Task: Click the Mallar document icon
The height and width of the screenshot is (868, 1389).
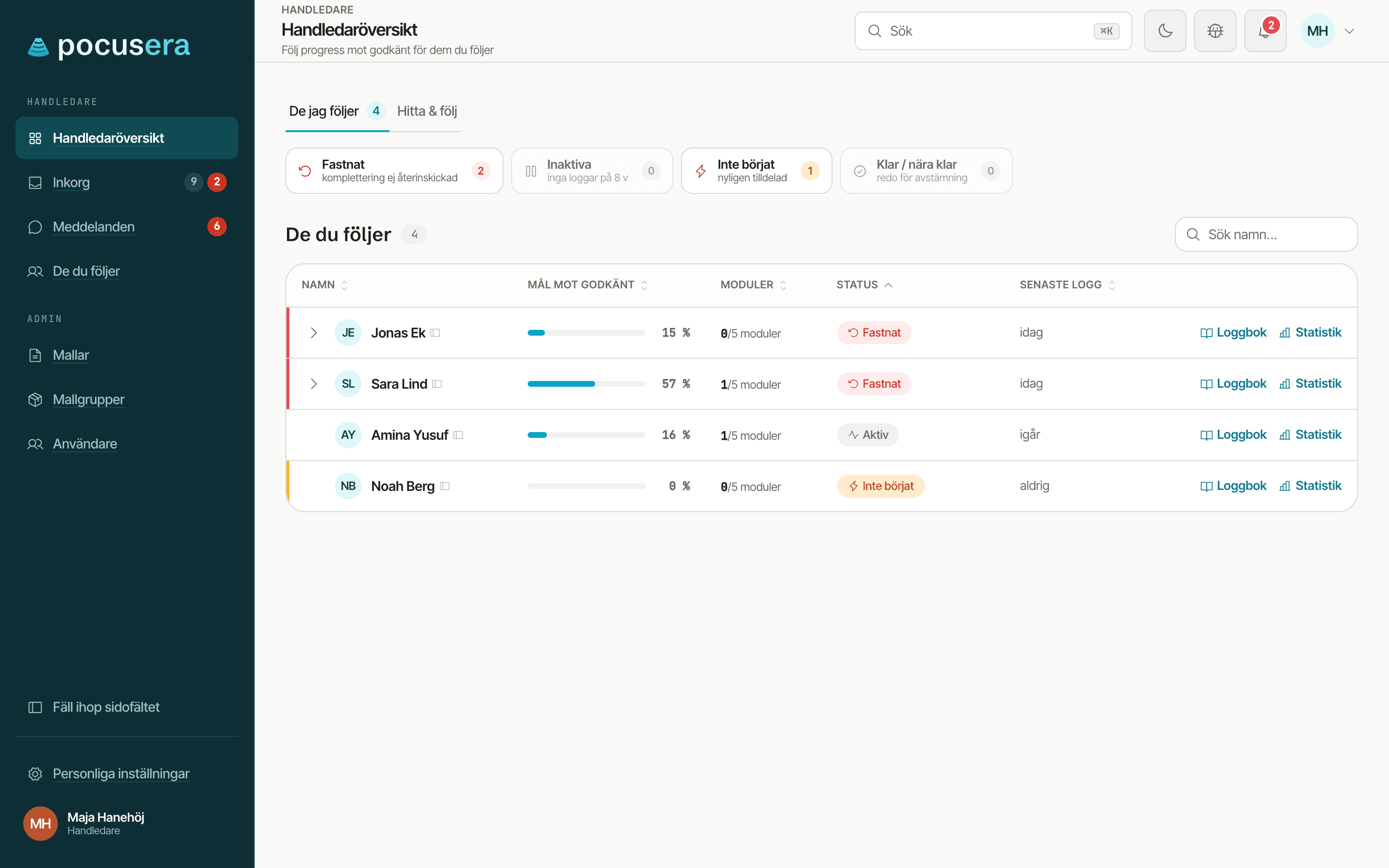Action: tap(35, 355)
